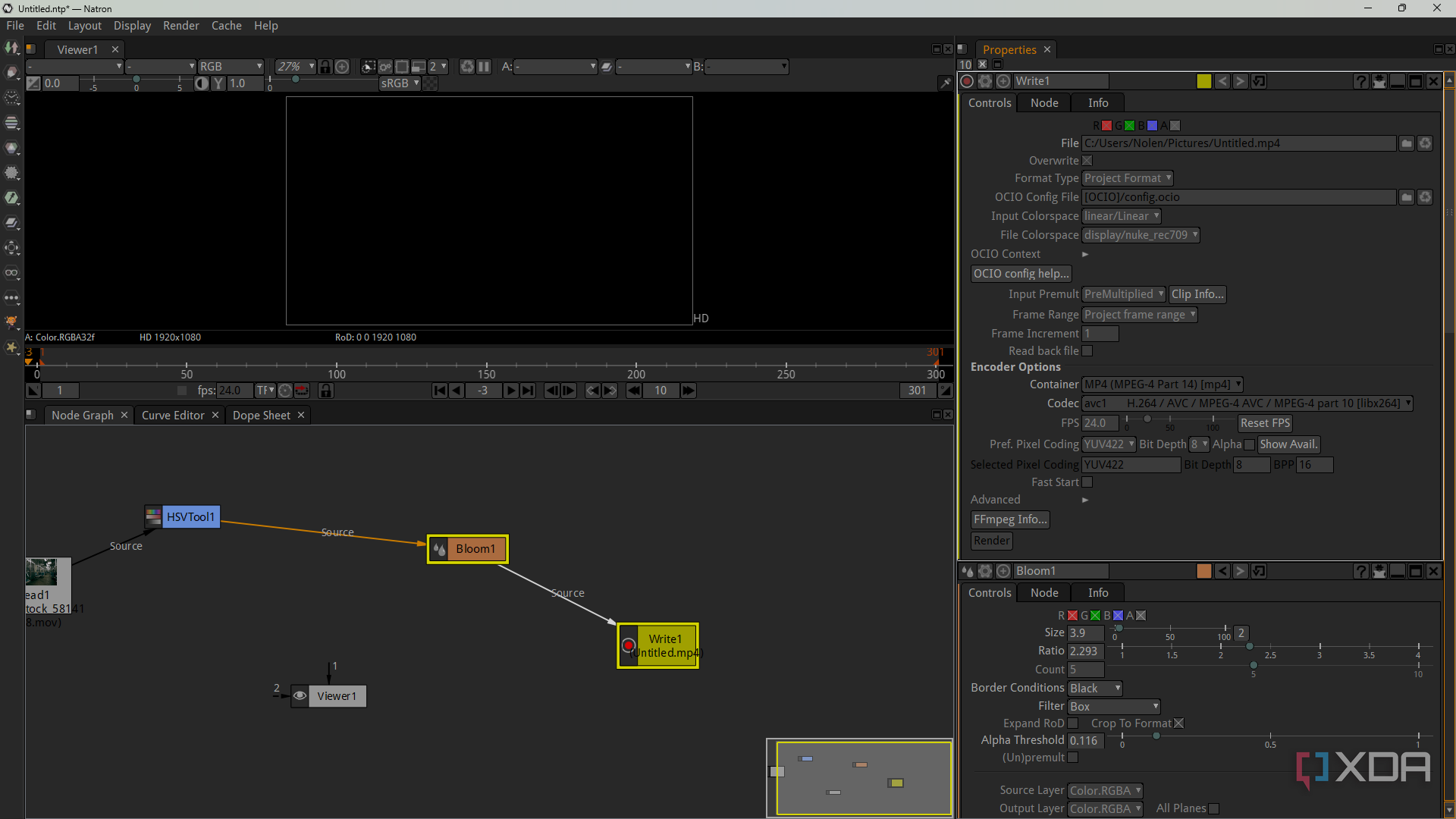Open the Render menu

180,26
